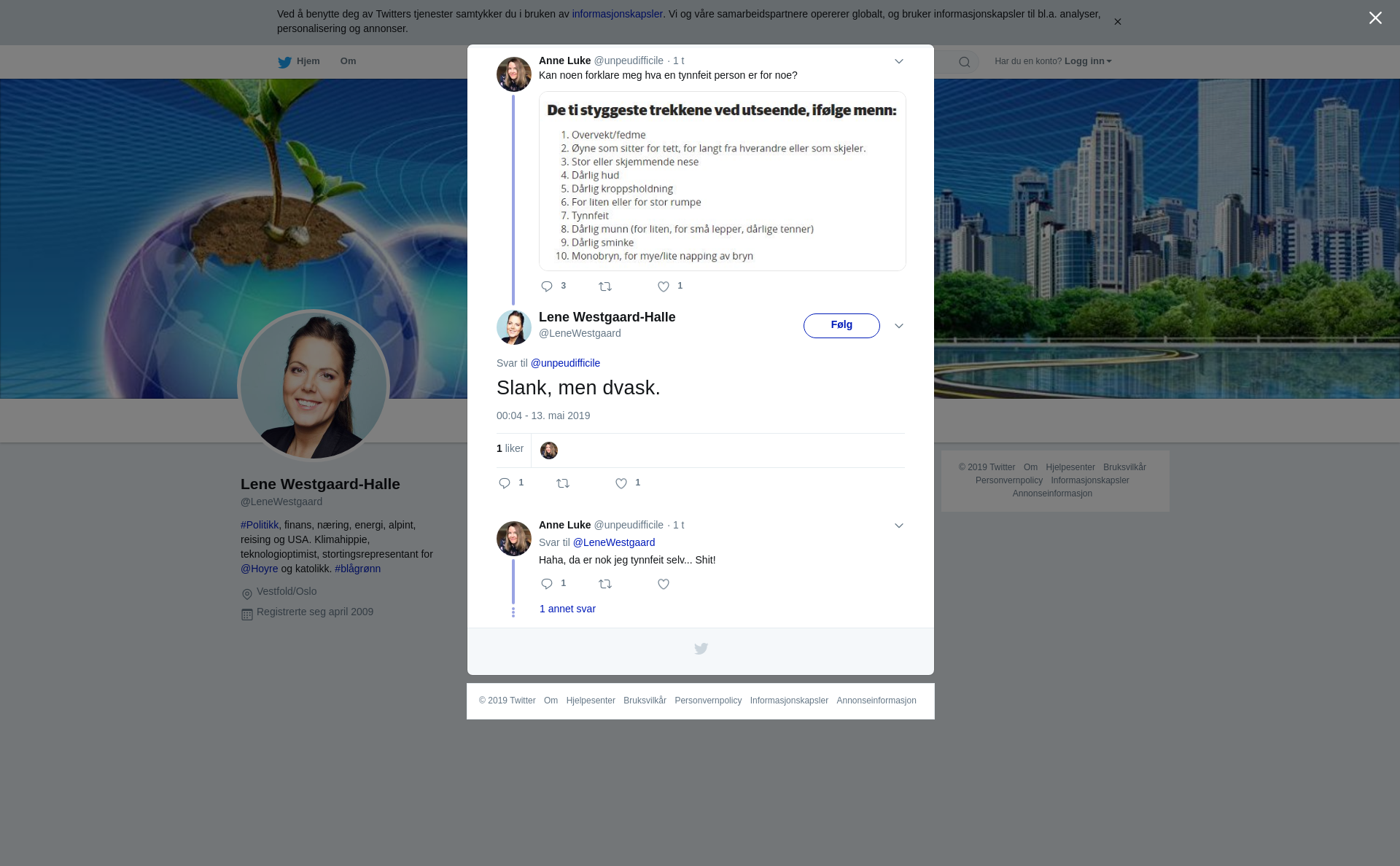This screenshot has height=866, width=1400.
Task: Open large profile photo of Lene Westgaard-Halle
Action: tap(314, 386)
